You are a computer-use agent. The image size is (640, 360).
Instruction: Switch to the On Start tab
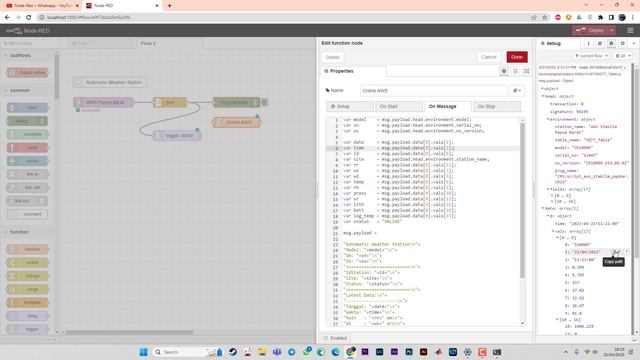pos(399,106)
